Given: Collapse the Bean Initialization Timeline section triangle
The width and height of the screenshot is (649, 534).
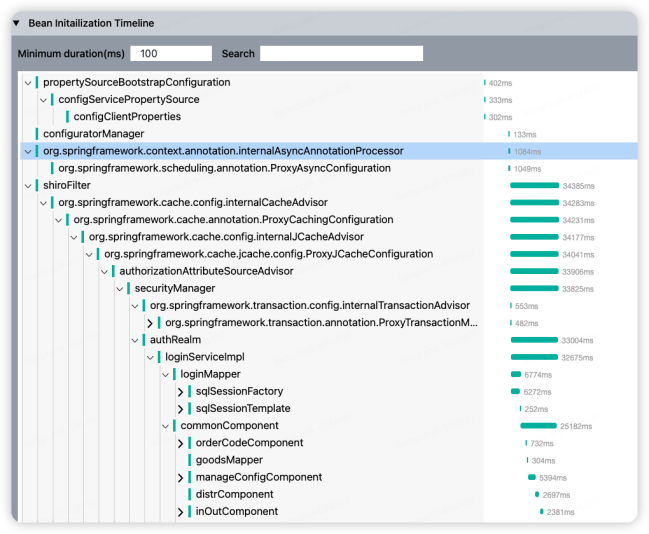Looking at the screenshot, I should coord(16,23).
